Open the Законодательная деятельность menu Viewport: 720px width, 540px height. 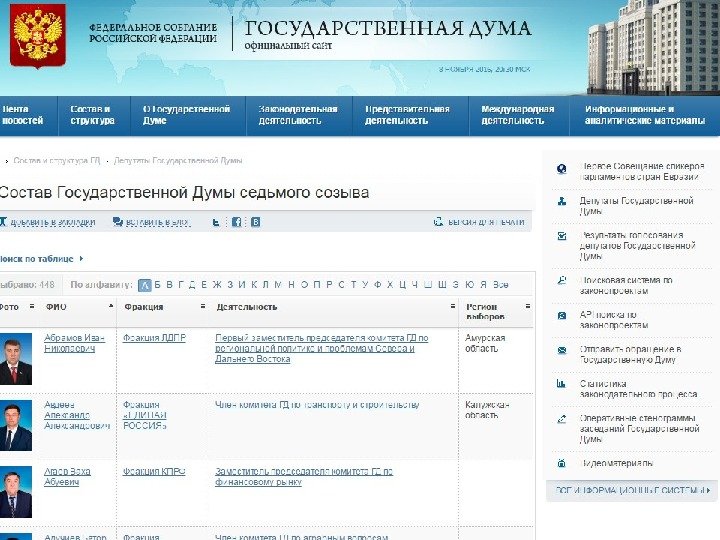[299, 116]
